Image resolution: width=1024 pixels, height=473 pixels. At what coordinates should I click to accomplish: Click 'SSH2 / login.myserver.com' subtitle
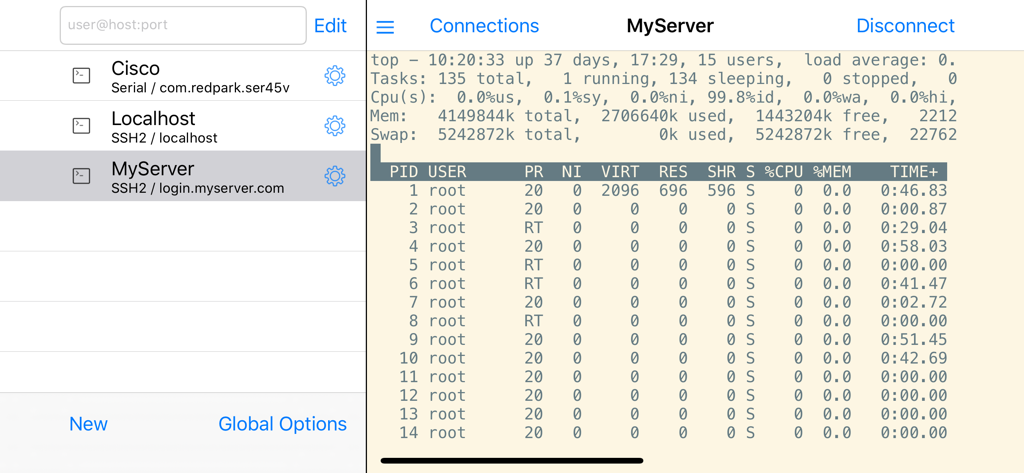pyautogui.click(x=198, y=188)
